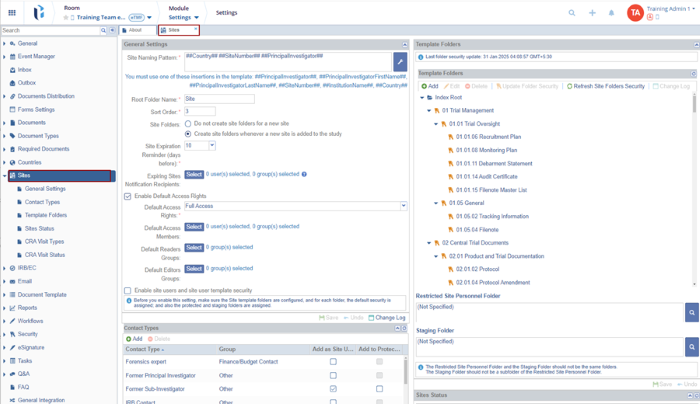Click help icon next to Expiring Sites recipients
700x404 pixels.
pyautogui.click(x=304, y=174)
